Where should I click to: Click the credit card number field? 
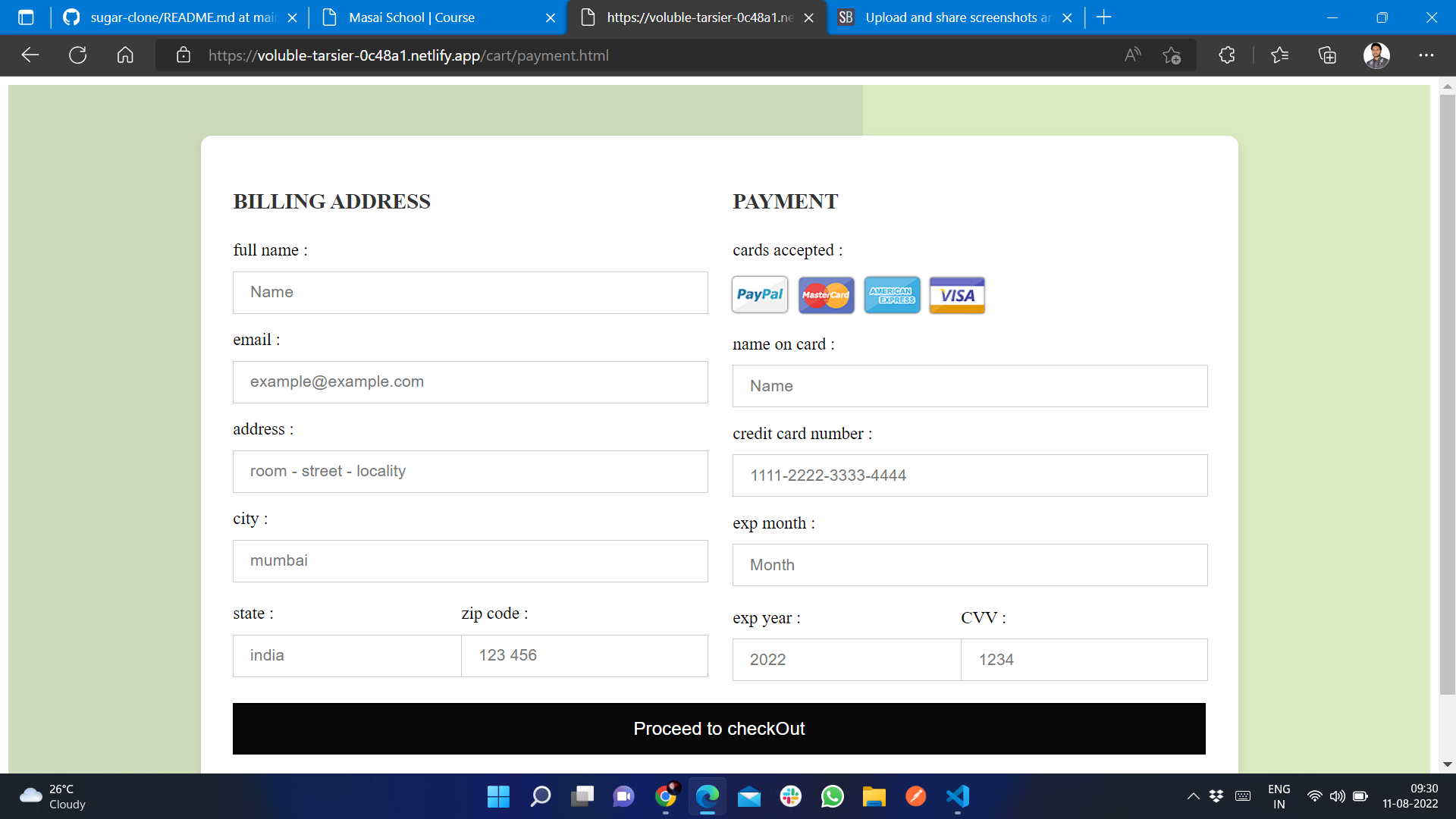coord(969,475)
